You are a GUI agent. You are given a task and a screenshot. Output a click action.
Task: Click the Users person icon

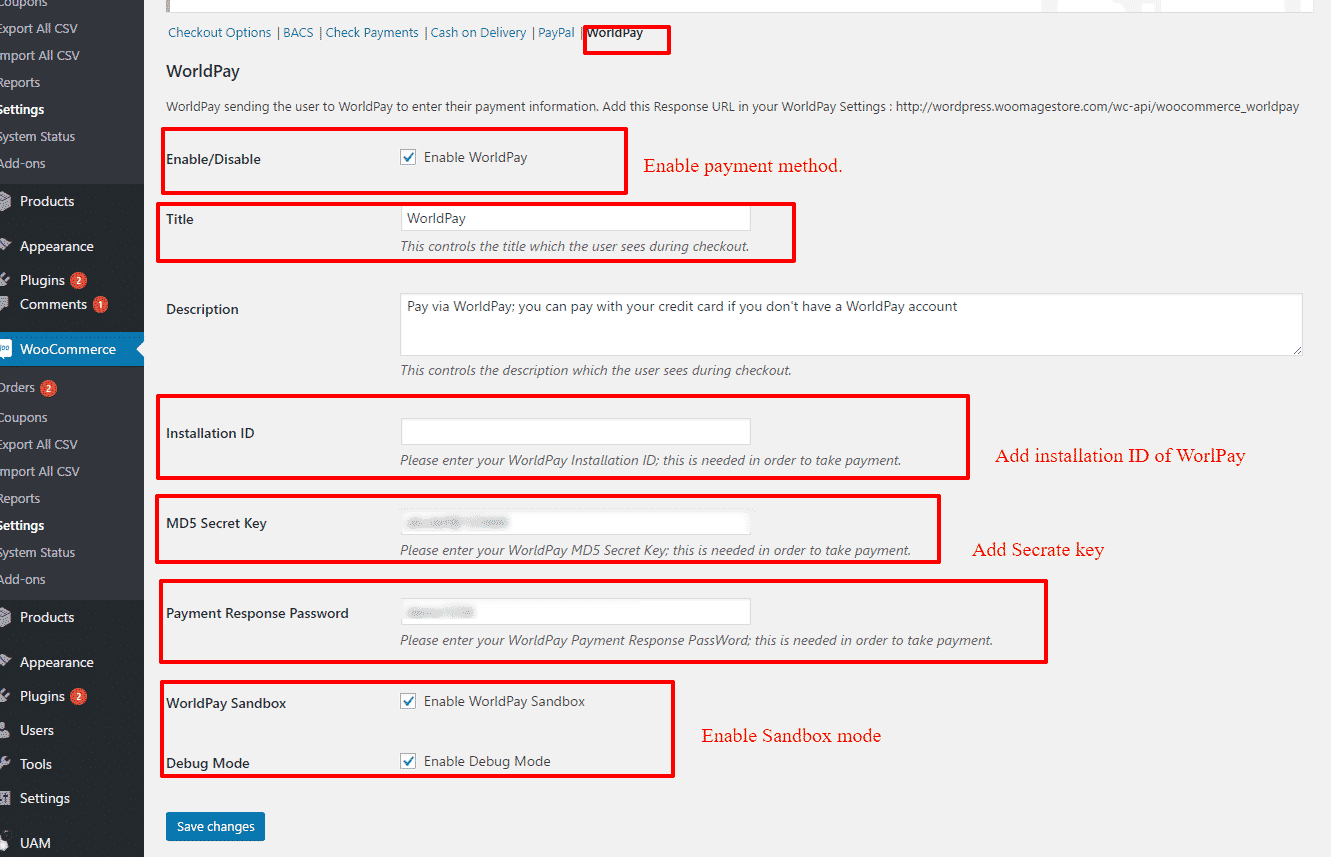tap(5, 730)
